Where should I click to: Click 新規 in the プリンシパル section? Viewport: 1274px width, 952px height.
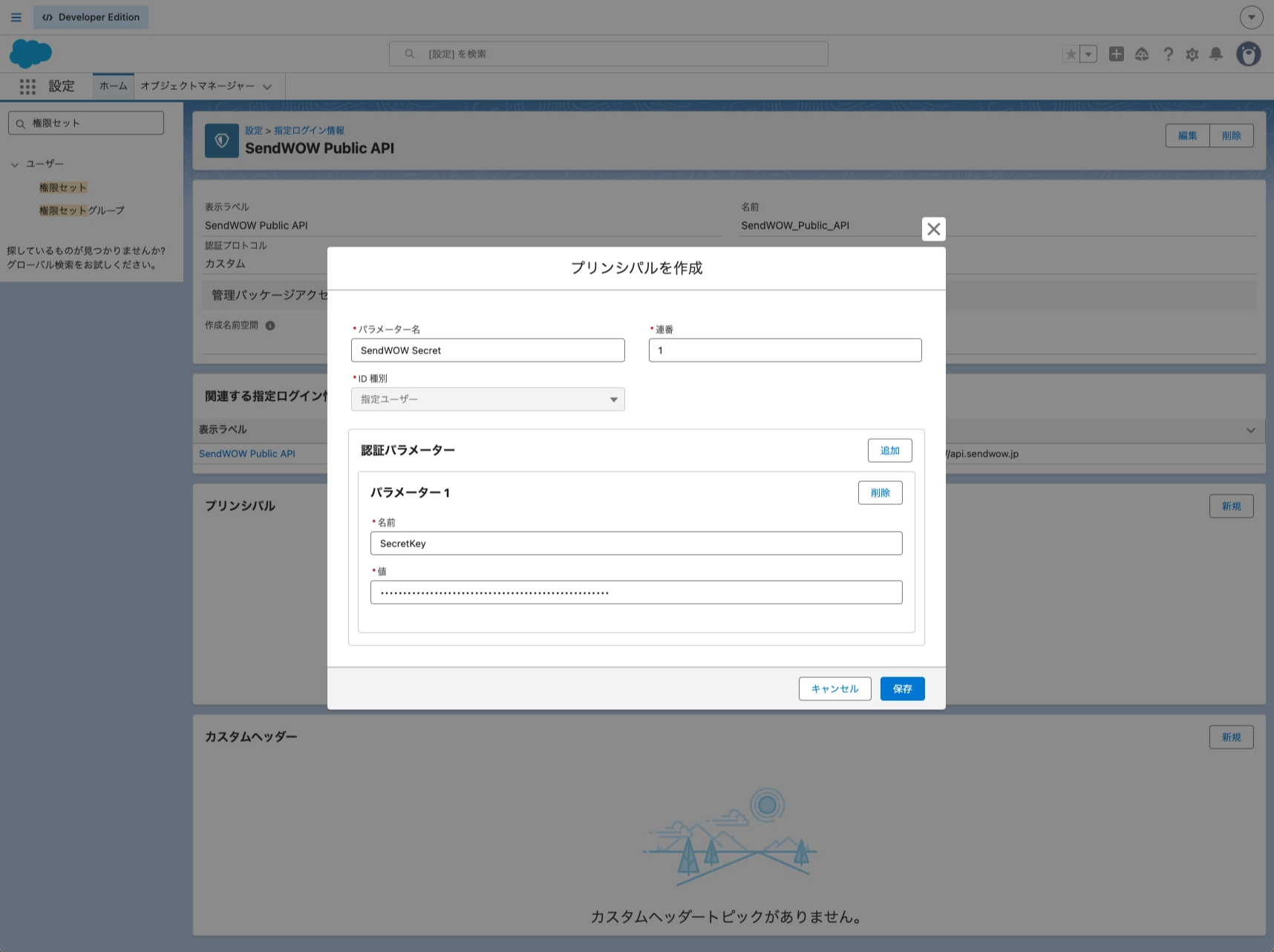tap(1232, 506)
